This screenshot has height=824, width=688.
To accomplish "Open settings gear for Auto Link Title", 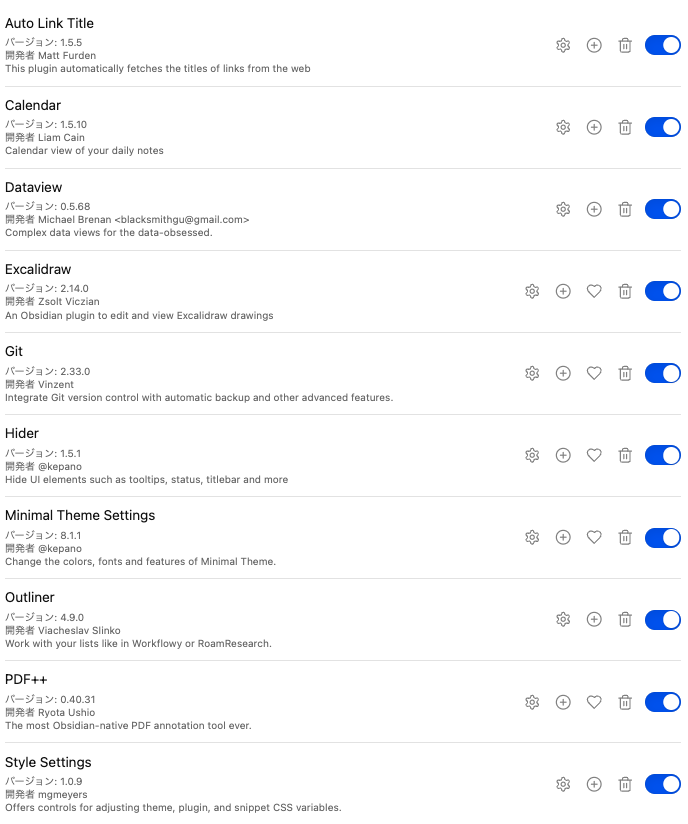I will 563,45.
